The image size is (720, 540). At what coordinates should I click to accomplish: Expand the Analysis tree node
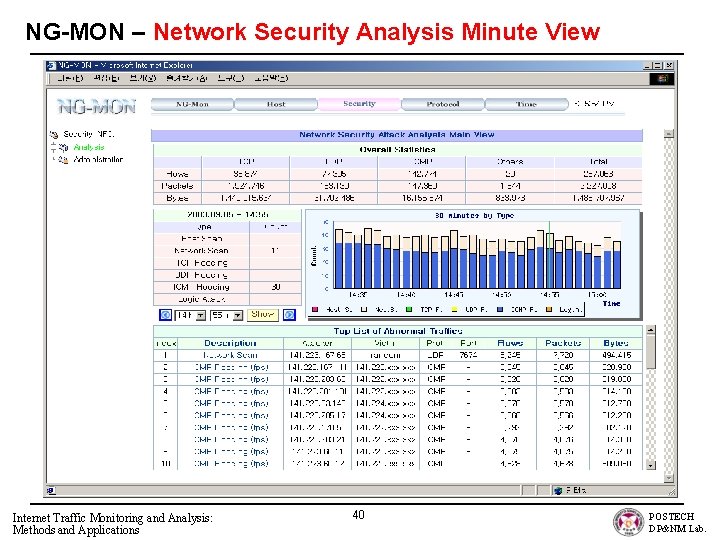[x=53, y=147]
